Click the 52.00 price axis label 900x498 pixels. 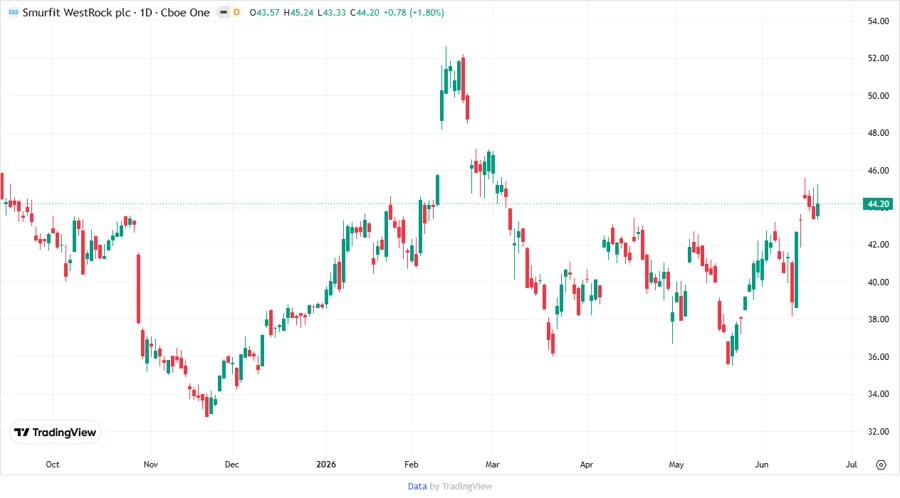coord(878,59)
